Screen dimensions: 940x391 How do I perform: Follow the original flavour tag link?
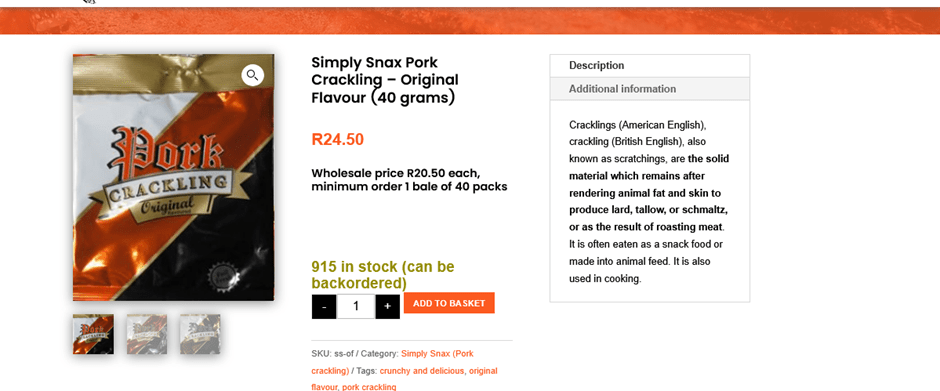click(x=404, y=379)
